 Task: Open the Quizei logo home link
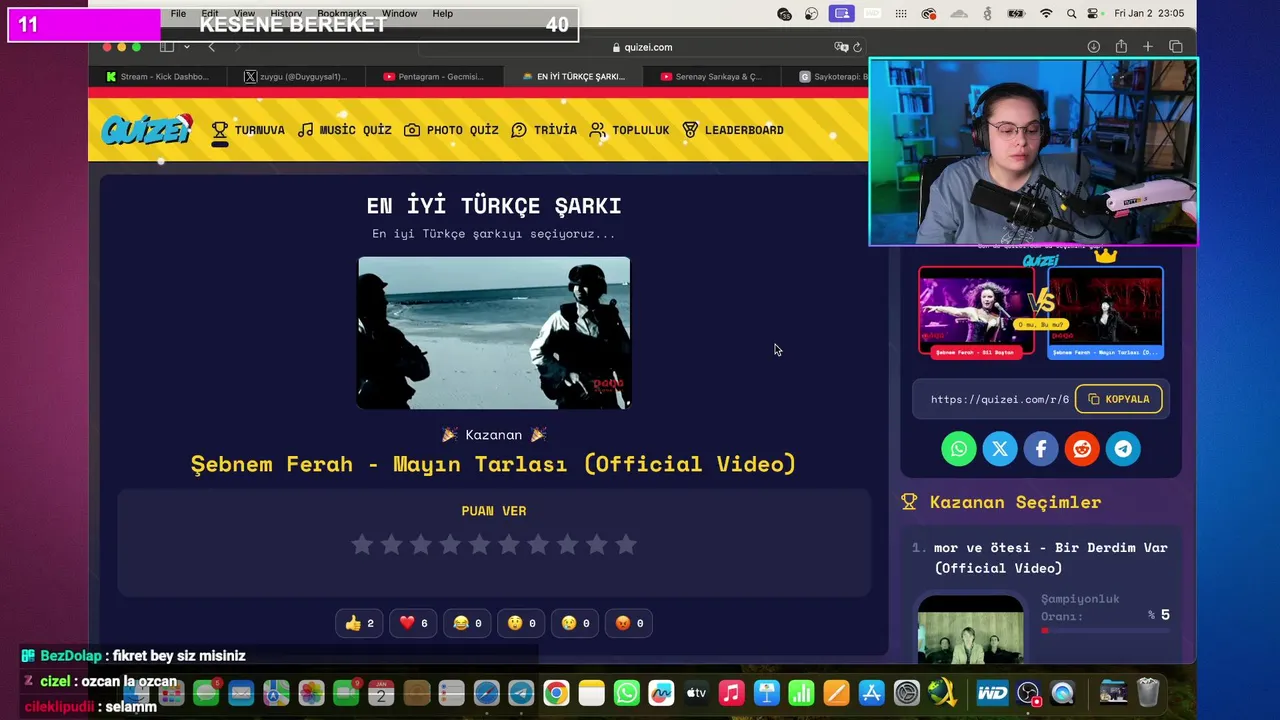pos(146,129)
